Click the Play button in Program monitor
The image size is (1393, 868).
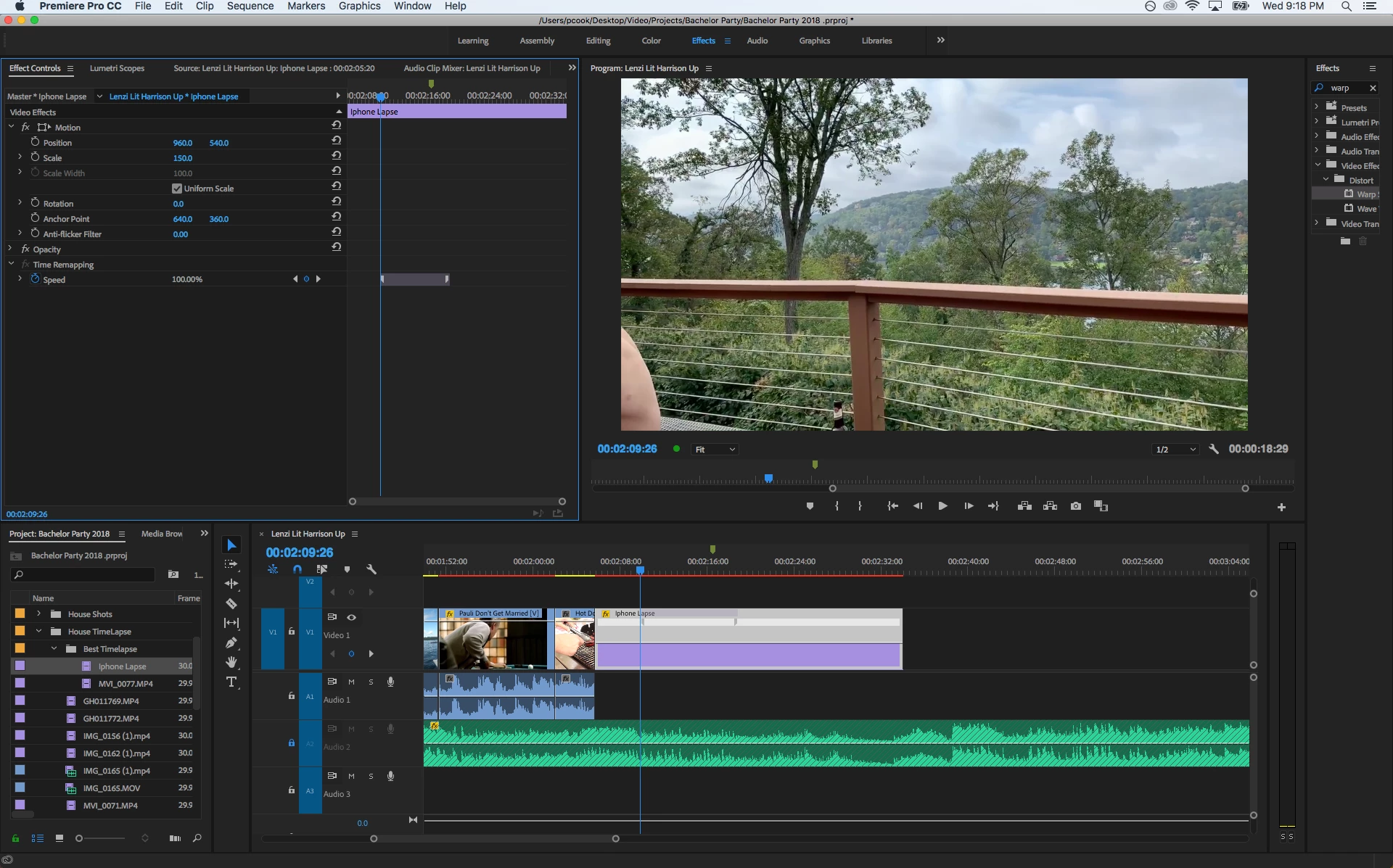pos(942,506)
